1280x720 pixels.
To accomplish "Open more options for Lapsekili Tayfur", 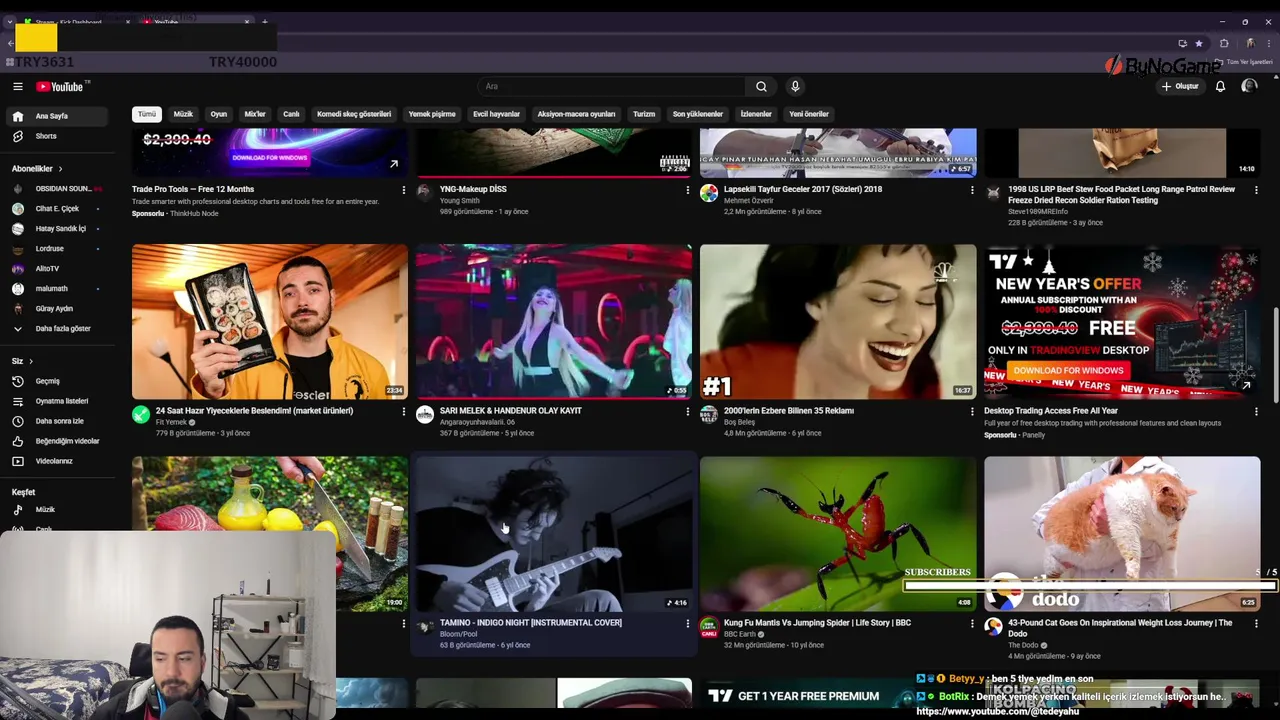I will [971, 190].
